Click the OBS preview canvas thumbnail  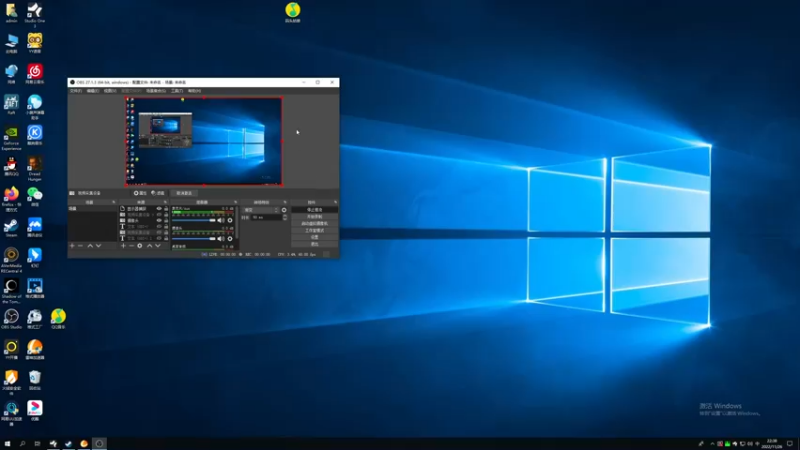pyautogui.click(x=204, y=141)
